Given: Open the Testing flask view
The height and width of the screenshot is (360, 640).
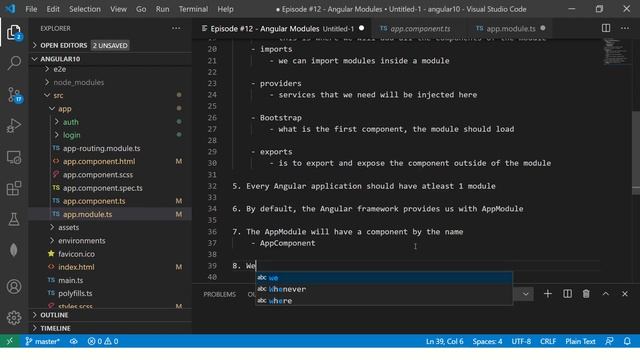Looking at the screenshot, I should point(14,219).
